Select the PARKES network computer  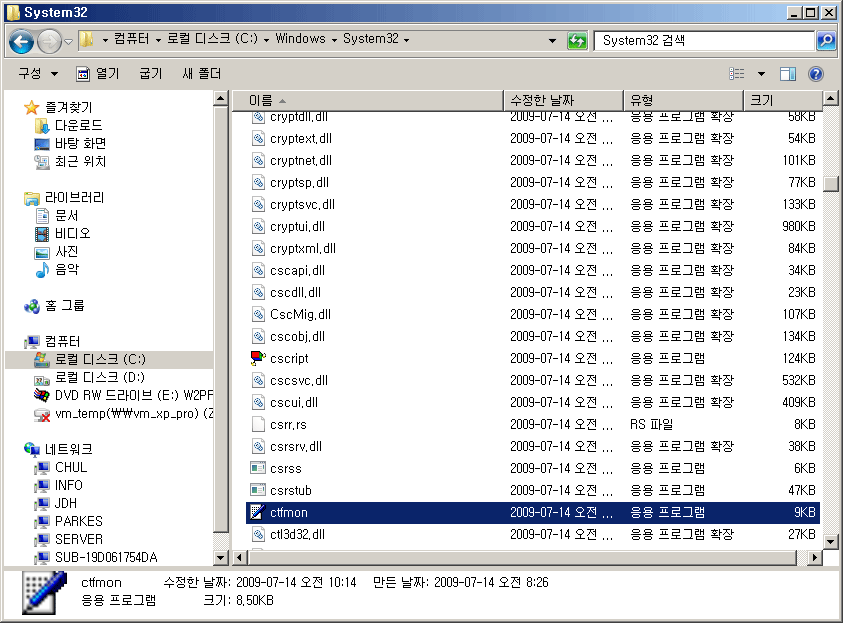click(78, 521)
